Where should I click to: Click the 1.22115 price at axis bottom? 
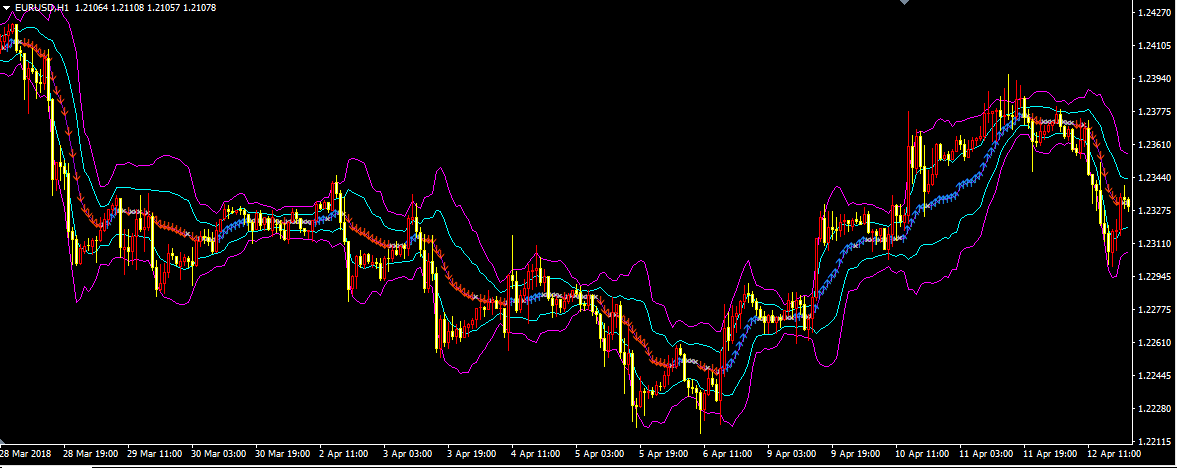[1155, 441]
